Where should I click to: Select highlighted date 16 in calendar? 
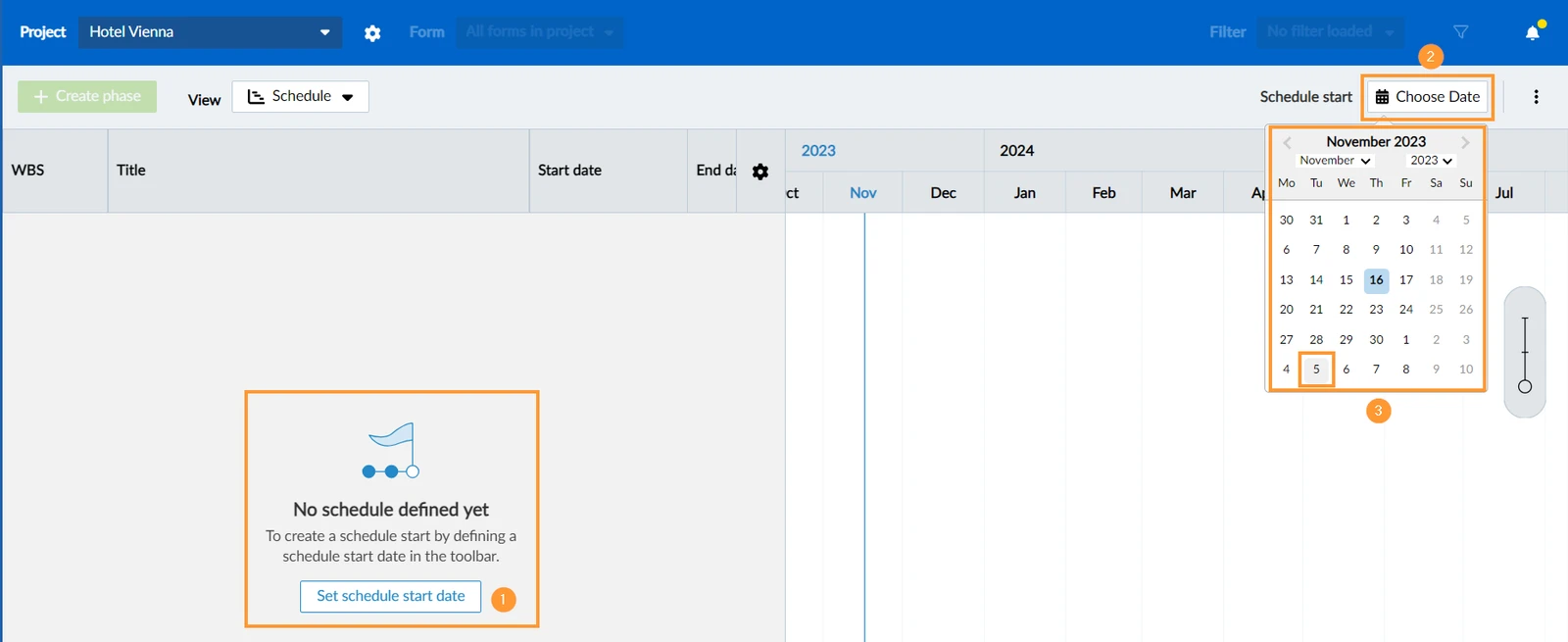point(1376,280)
